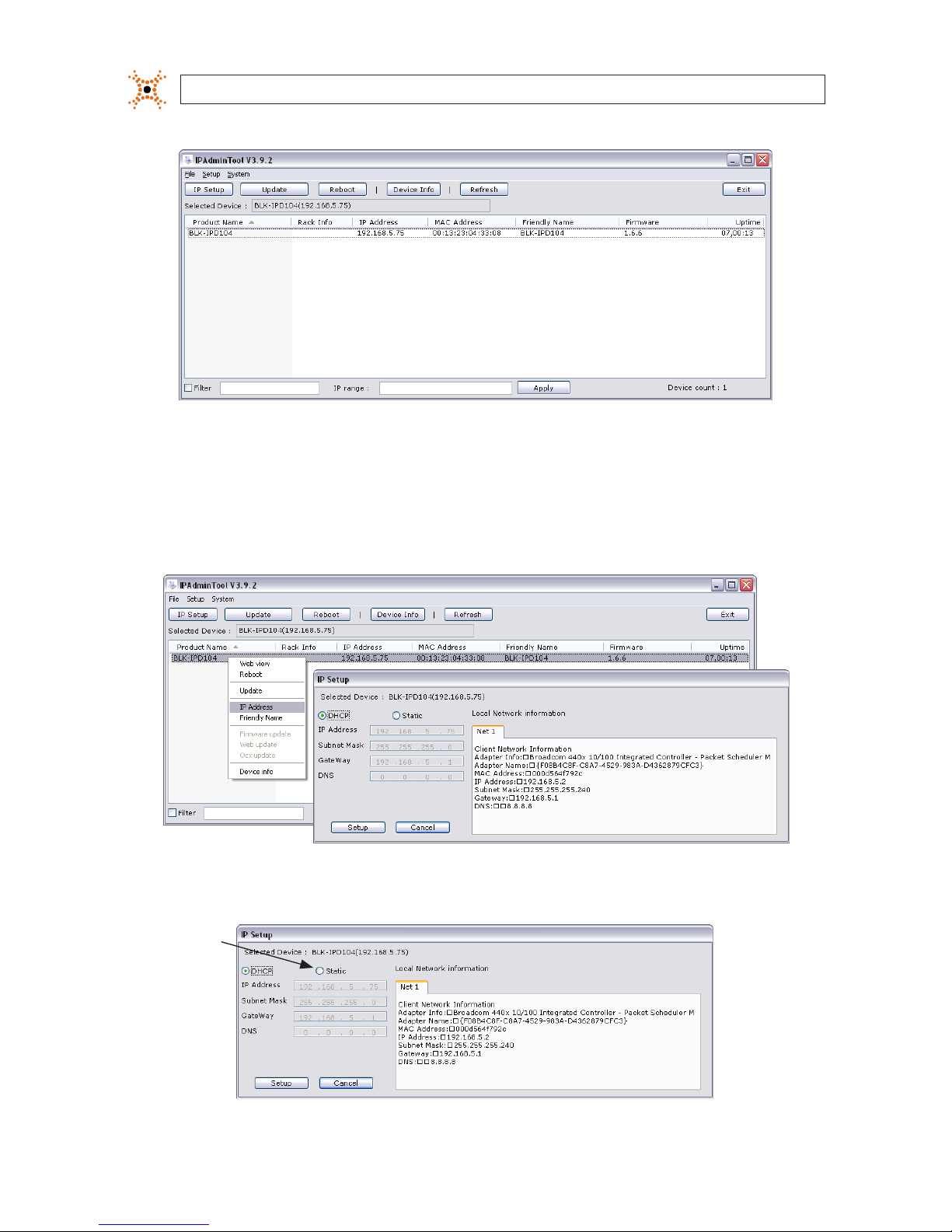952x1232 pixels.
Task: Click the upper IPAdminTool window's title bar icon
Action: point(187,160)
